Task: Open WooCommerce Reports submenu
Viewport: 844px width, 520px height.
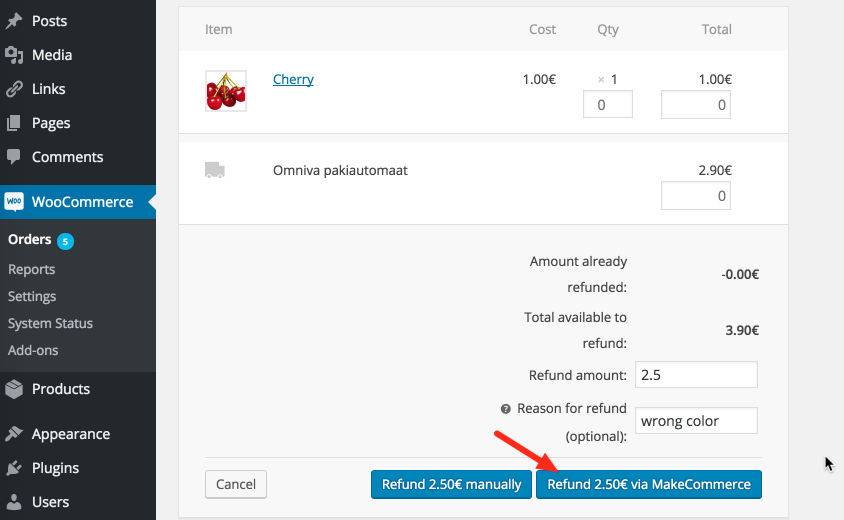Action: click(x=31, y=269)
